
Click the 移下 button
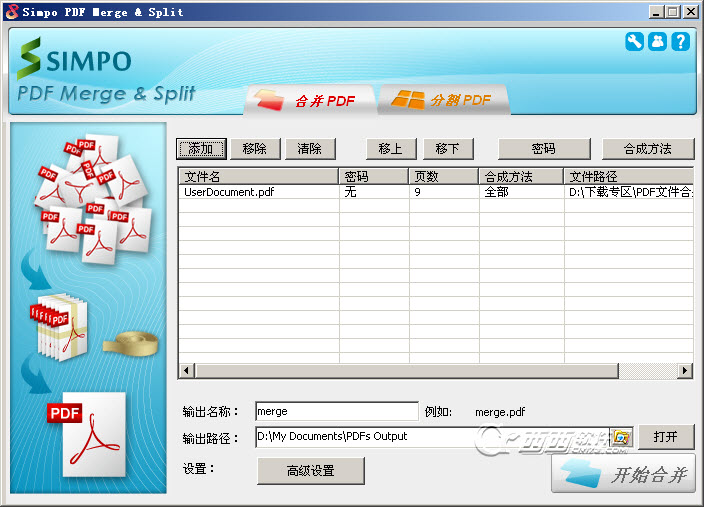pos(448,149)
